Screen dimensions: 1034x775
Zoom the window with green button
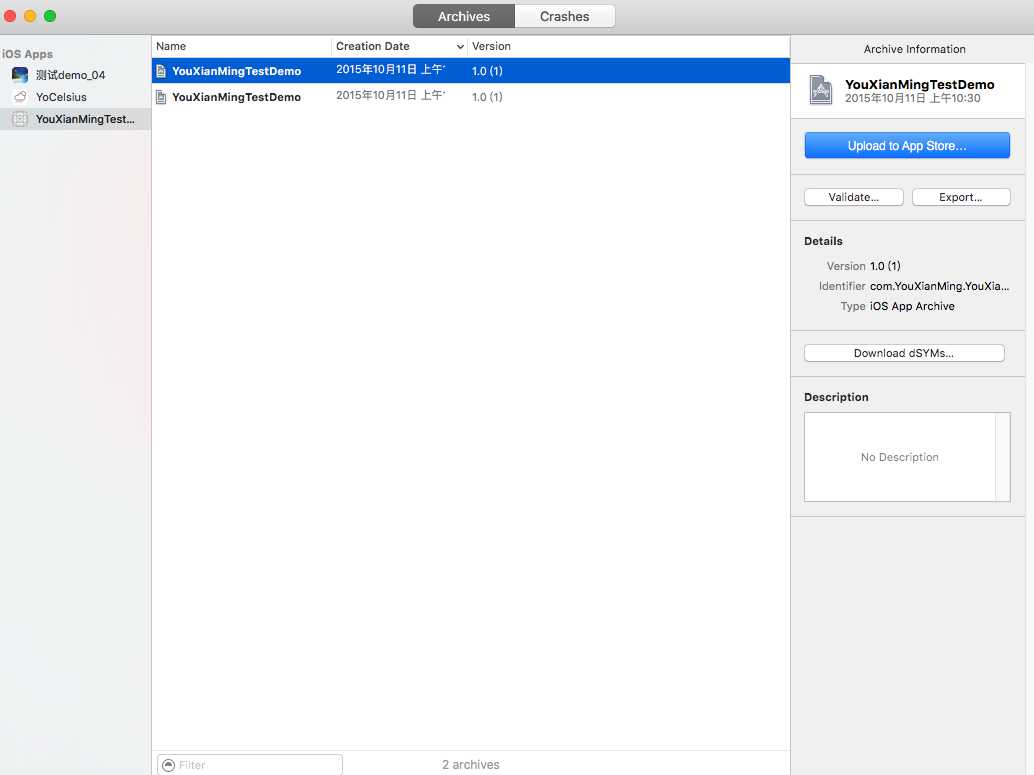(x=50, y=16)
